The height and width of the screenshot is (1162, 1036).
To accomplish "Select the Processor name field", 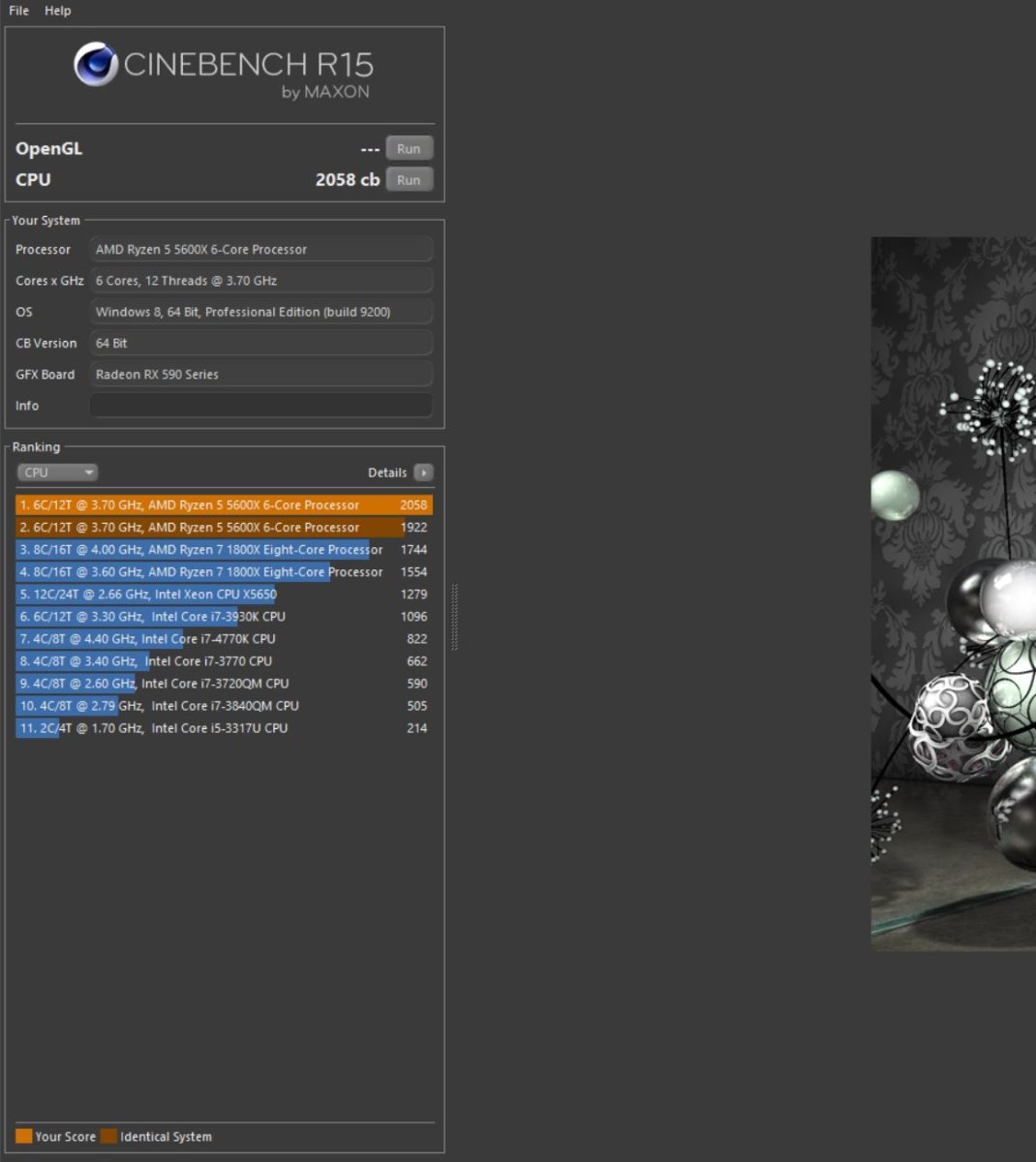I will 261,250.
